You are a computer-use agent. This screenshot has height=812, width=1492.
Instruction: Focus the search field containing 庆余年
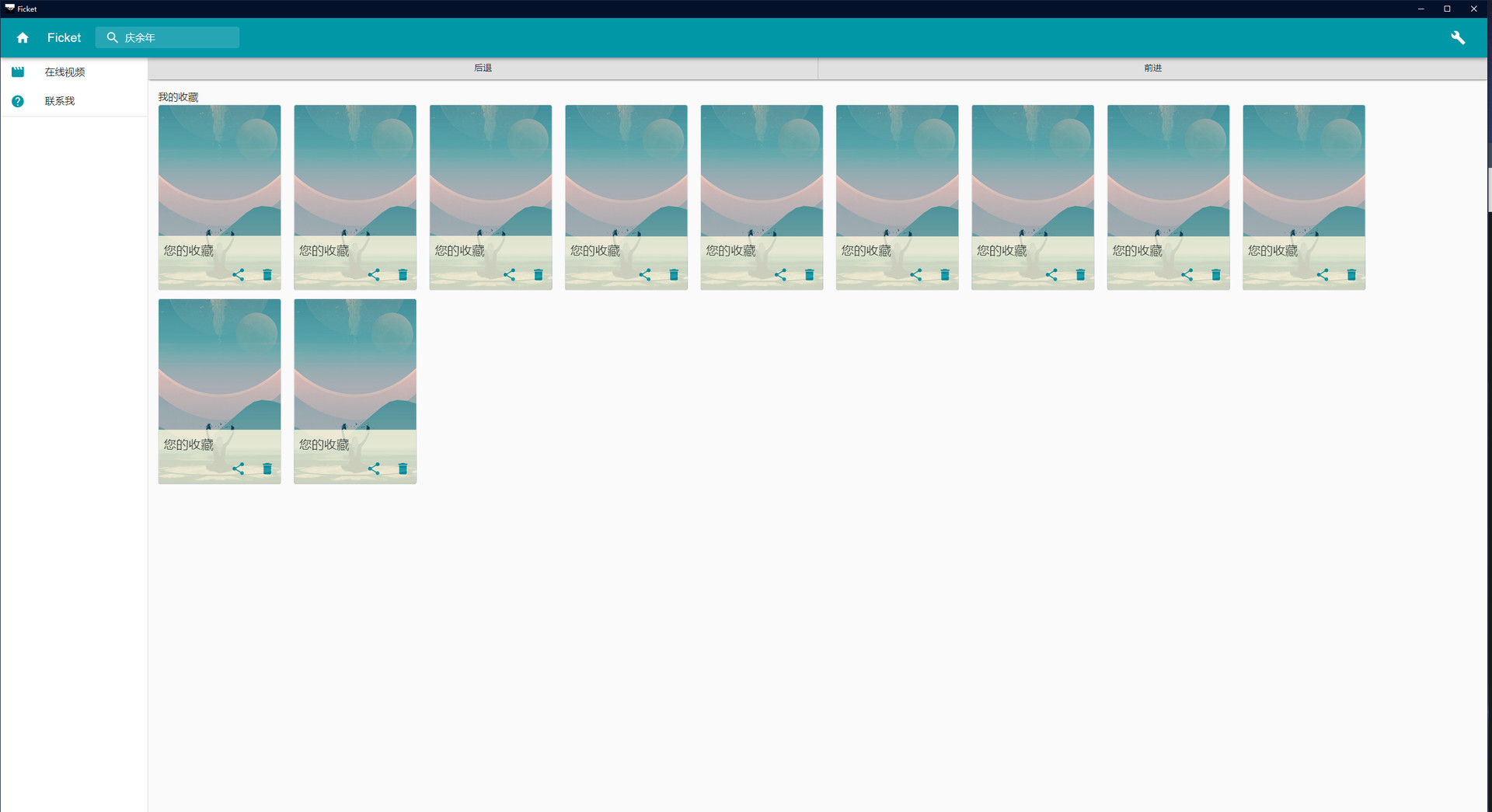click(x=179, y=37)
